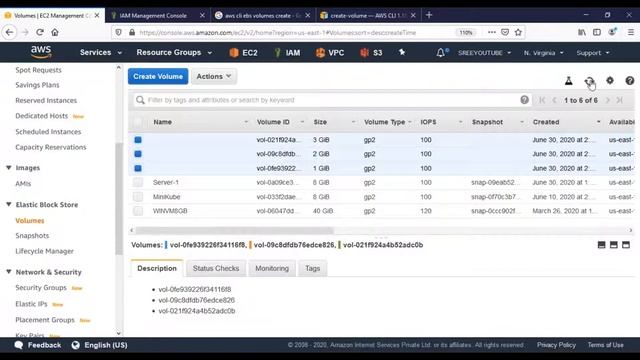Go to last page of volumes
This screenshot has height=360, width=640.
click(x=620, y=100)
